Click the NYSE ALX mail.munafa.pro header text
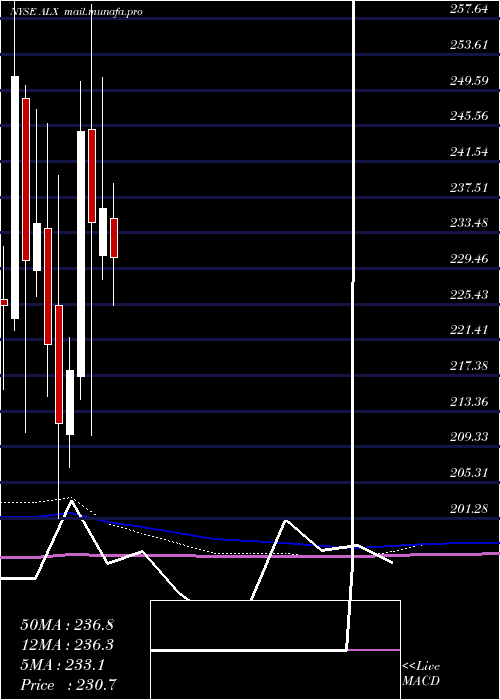Viewport: 500px width, 700px height. [x=76, y=12]
